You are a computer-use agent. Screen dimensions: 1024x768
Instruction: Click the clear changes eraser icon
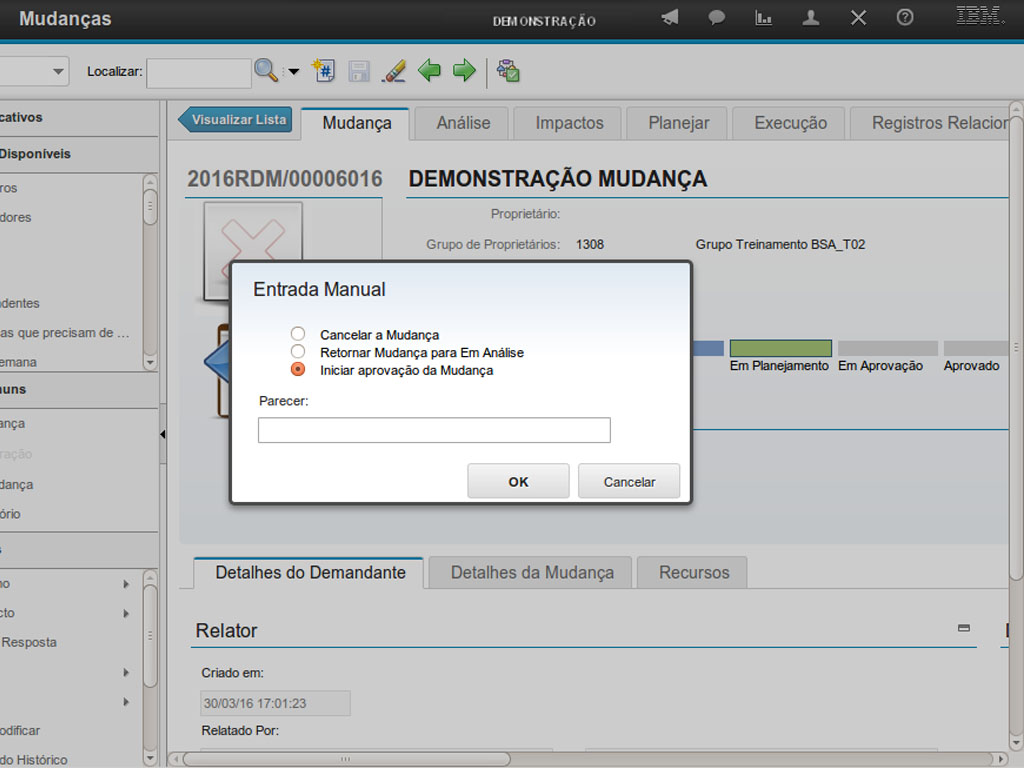click(x=394, y=71)
